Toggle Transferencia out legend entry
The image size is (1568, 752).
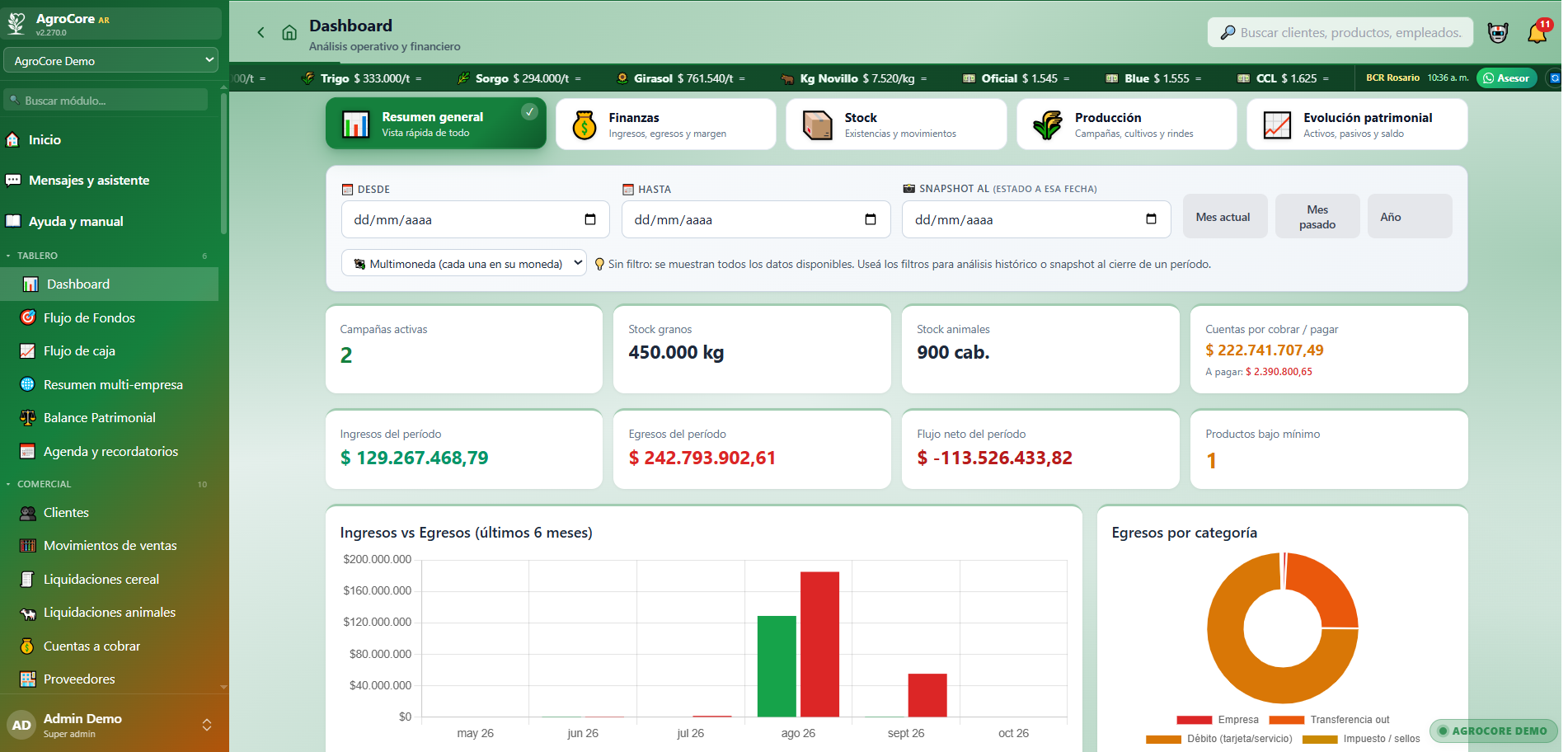[x=1329, y=720]
